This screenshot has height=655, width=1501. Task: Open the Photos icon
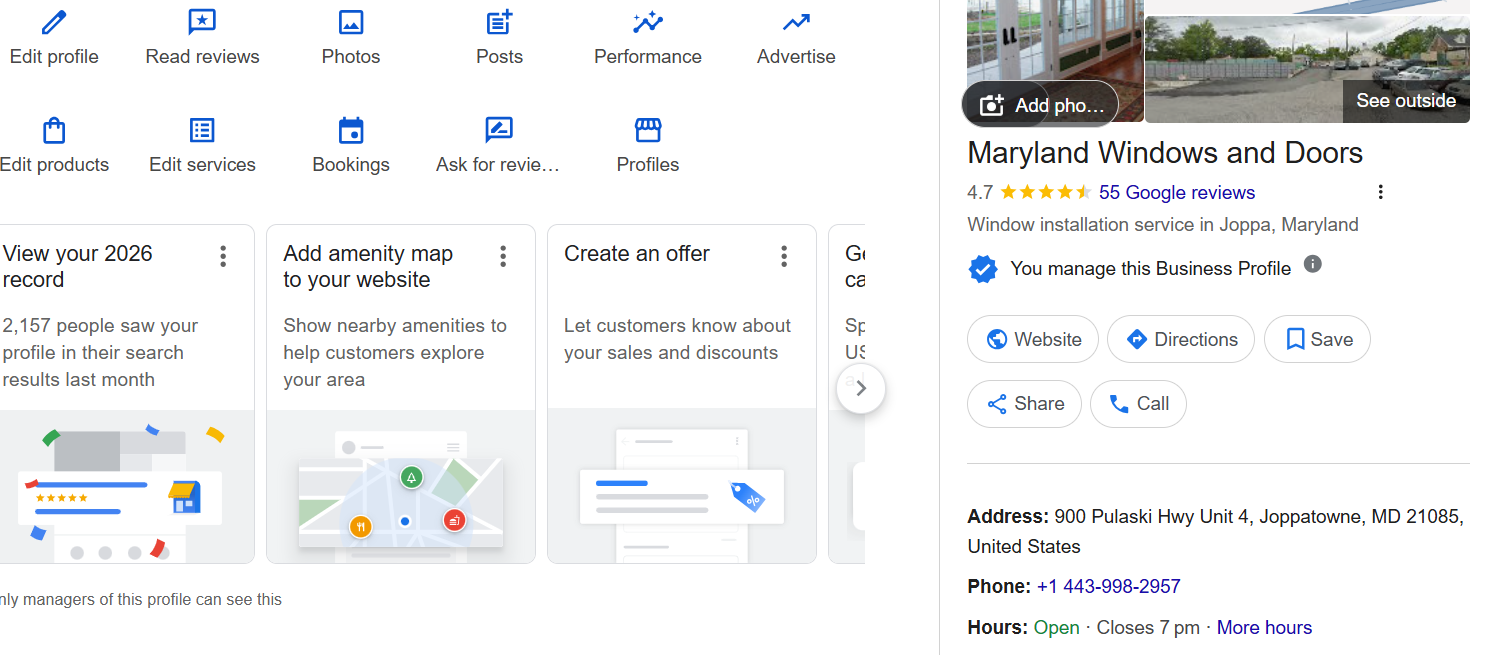tap(351, 22)
